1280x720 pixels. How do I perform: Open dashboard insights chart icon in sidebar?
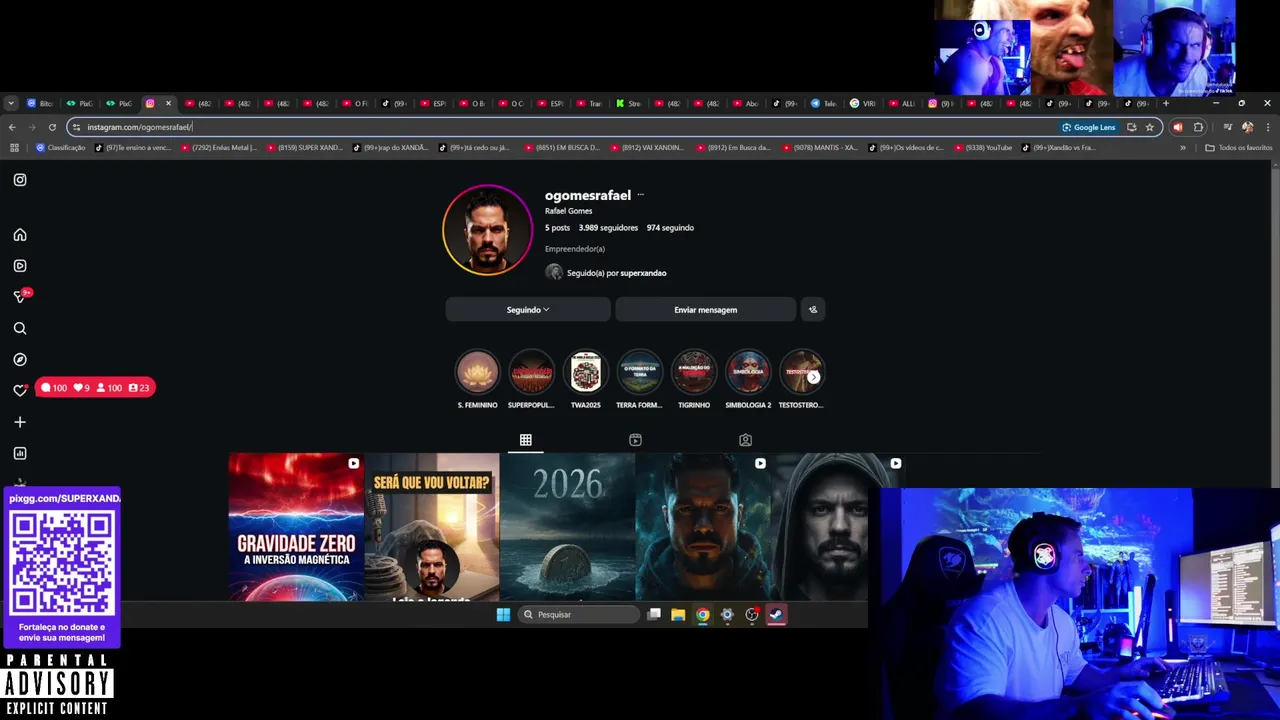pyautogui.click(x=20, y=453)
